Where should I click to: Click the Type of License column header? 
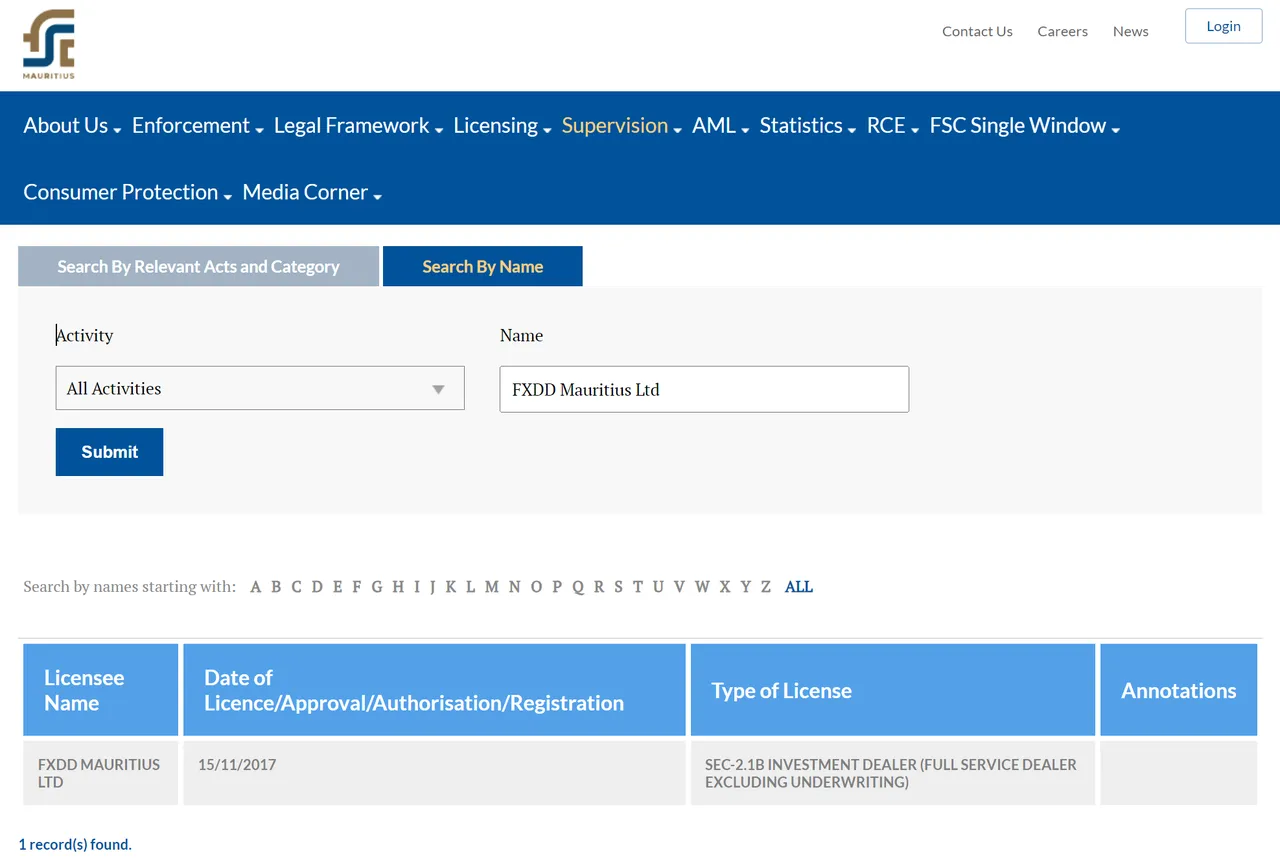point(893,690)
